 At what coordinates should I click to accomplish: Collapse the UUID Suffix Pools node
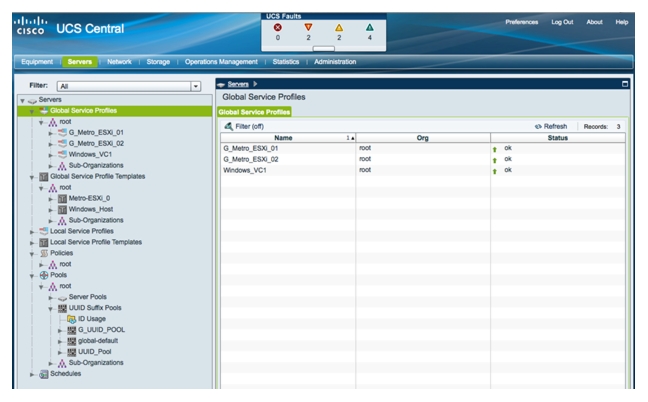point(50,308)
